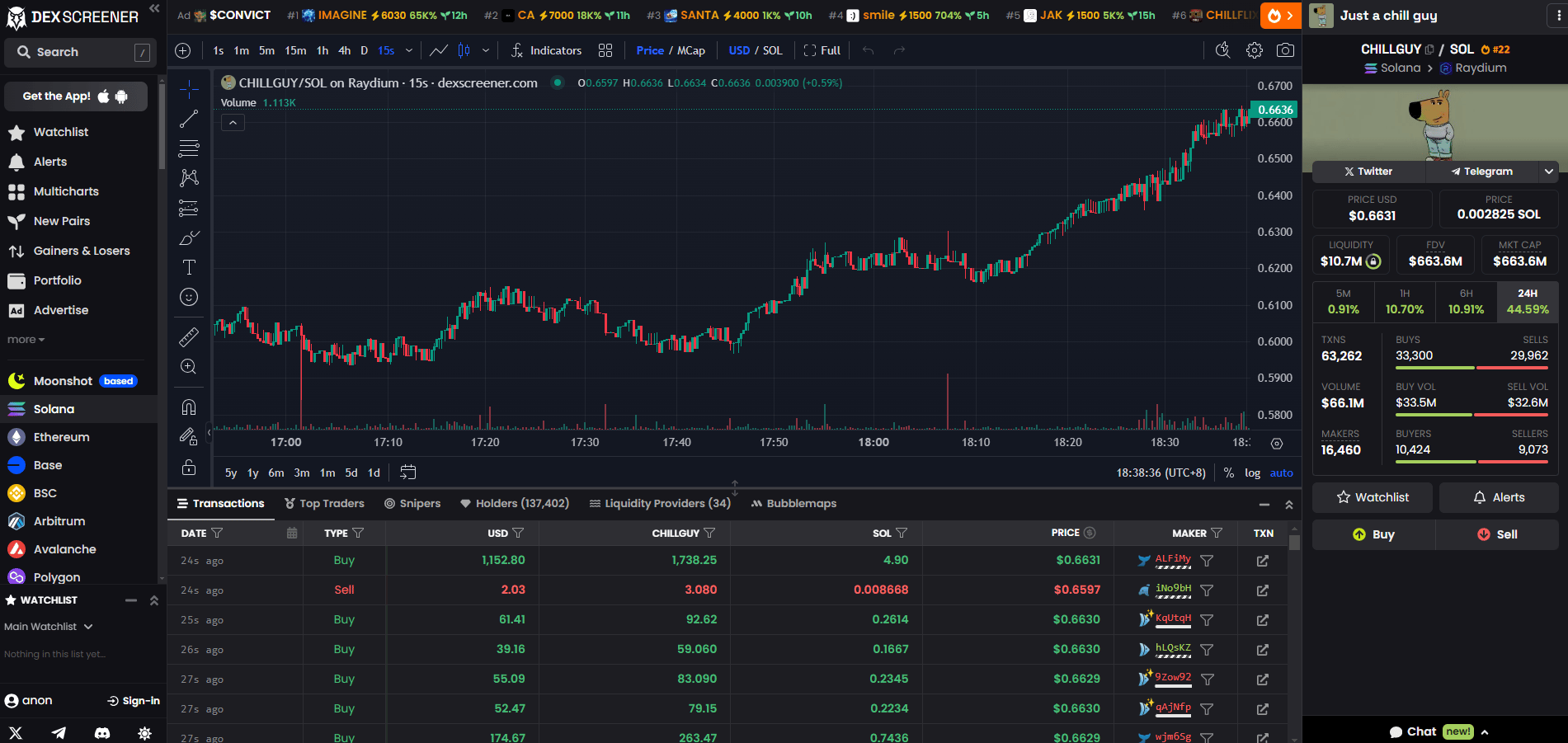Viewport: 1568px width, 743px height.
Task: Open the Top Traders tab
Action: tap(324, 503)
